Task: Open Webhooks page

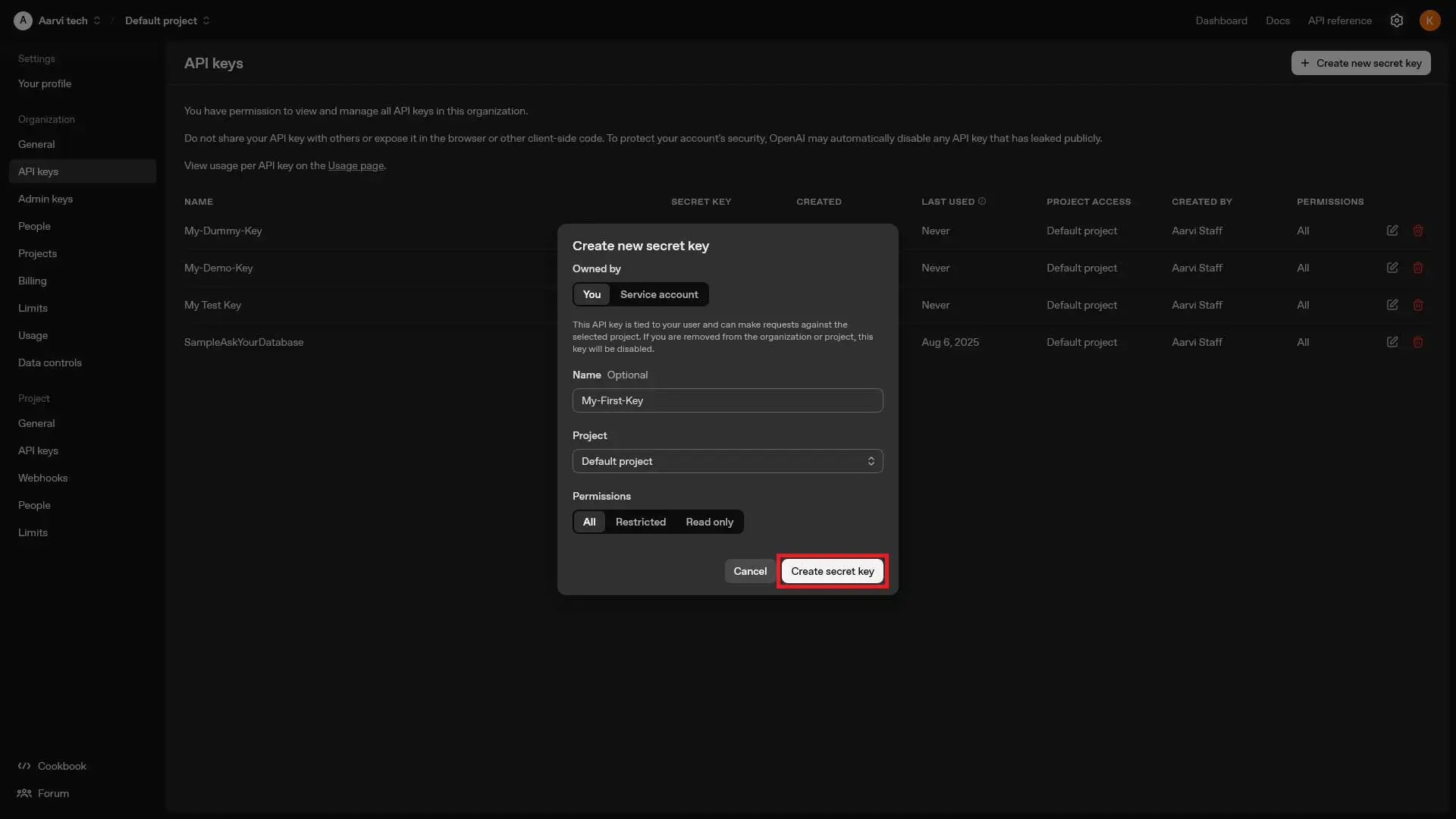Action: 43,478
